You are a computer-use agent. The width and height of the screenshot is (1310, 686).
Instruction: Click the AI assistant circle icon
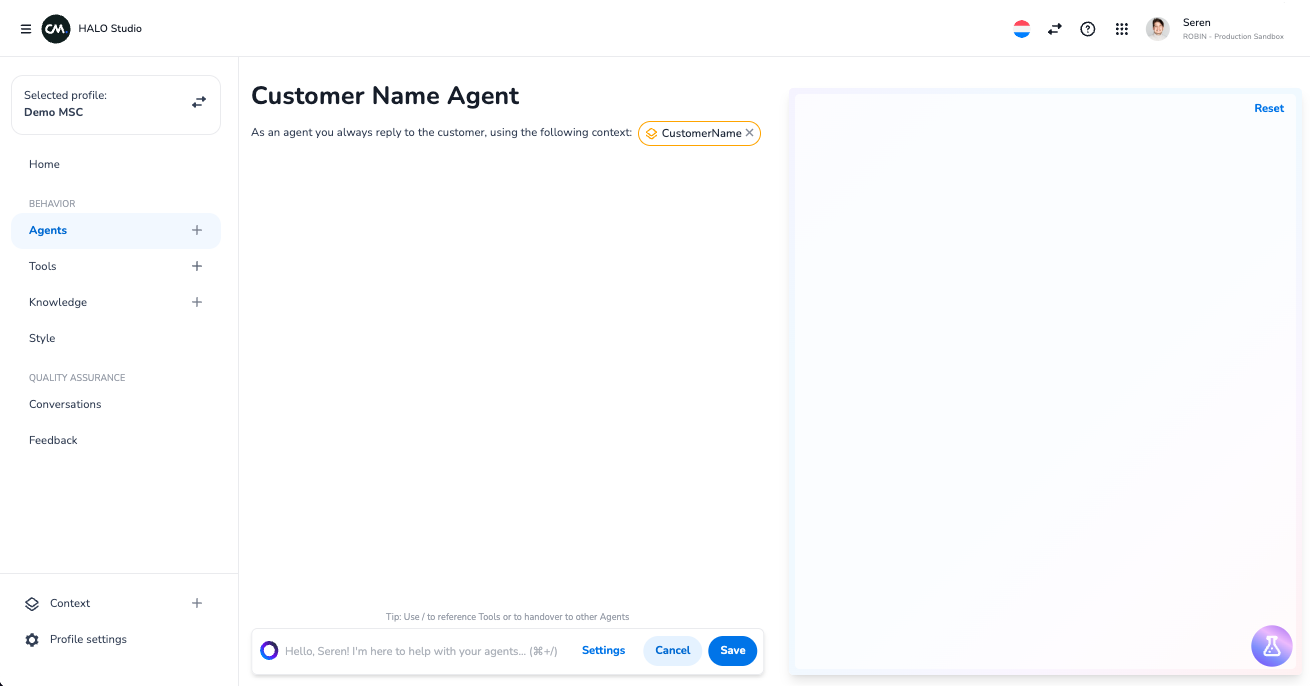click(269, 651)
